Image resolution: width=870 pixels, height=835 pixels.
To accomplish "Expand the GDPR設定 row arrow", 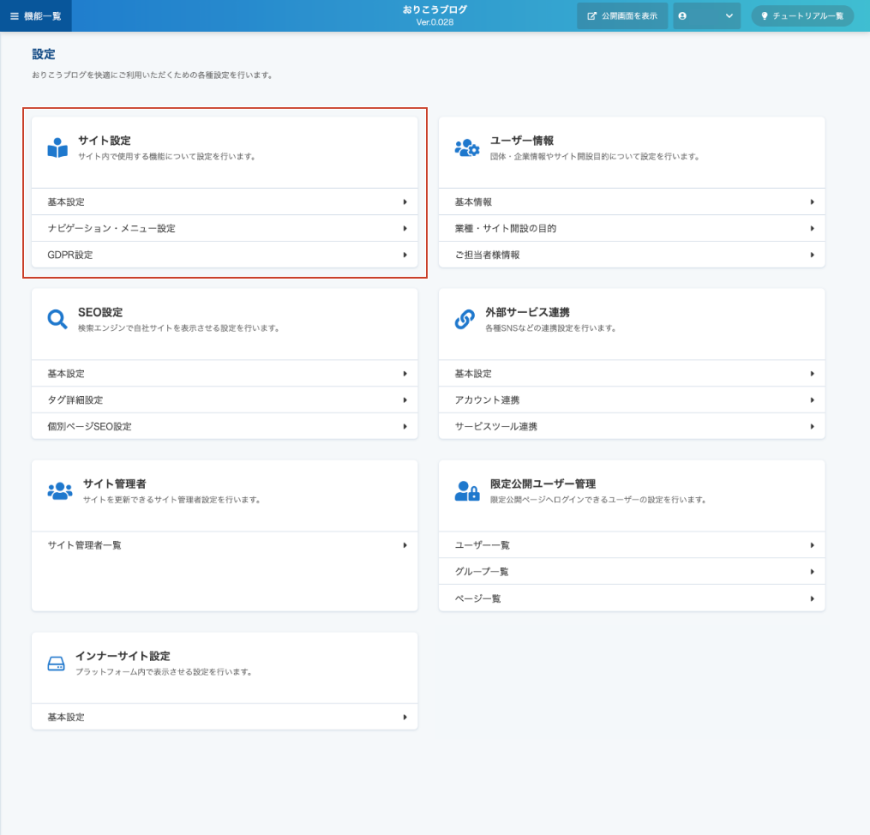I will pyautogui.click(x=405, y=255).
